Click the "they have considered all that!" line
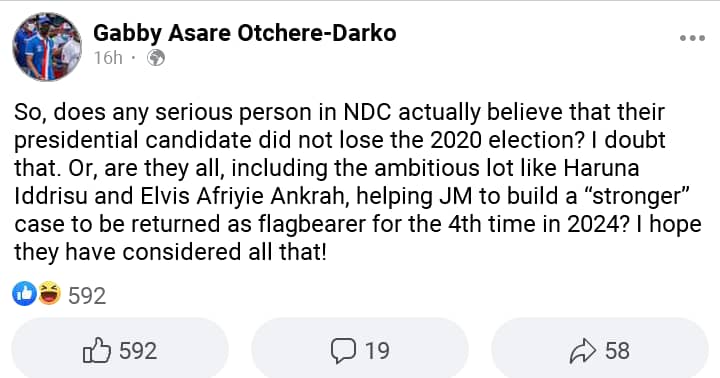Screen dimensions: 720x378 click(170, 252)
